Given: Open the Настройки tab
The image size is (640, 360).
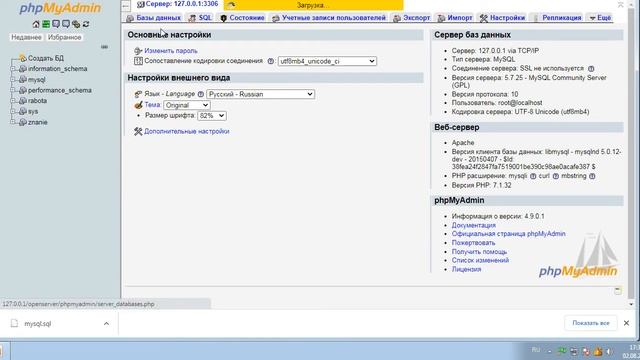Looking at the screenshot, I should tap(502, 18).
